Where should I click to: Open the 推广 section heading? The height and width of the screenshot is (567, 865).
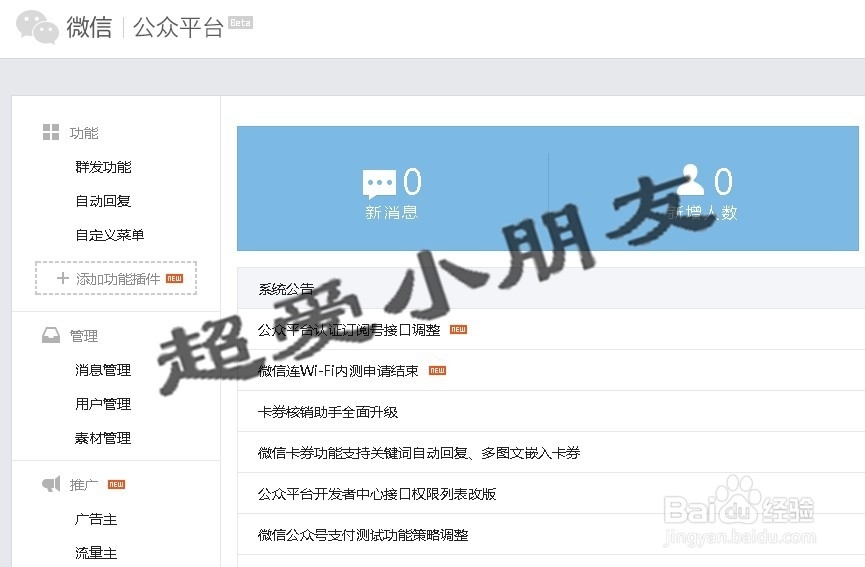click(84, 485)
